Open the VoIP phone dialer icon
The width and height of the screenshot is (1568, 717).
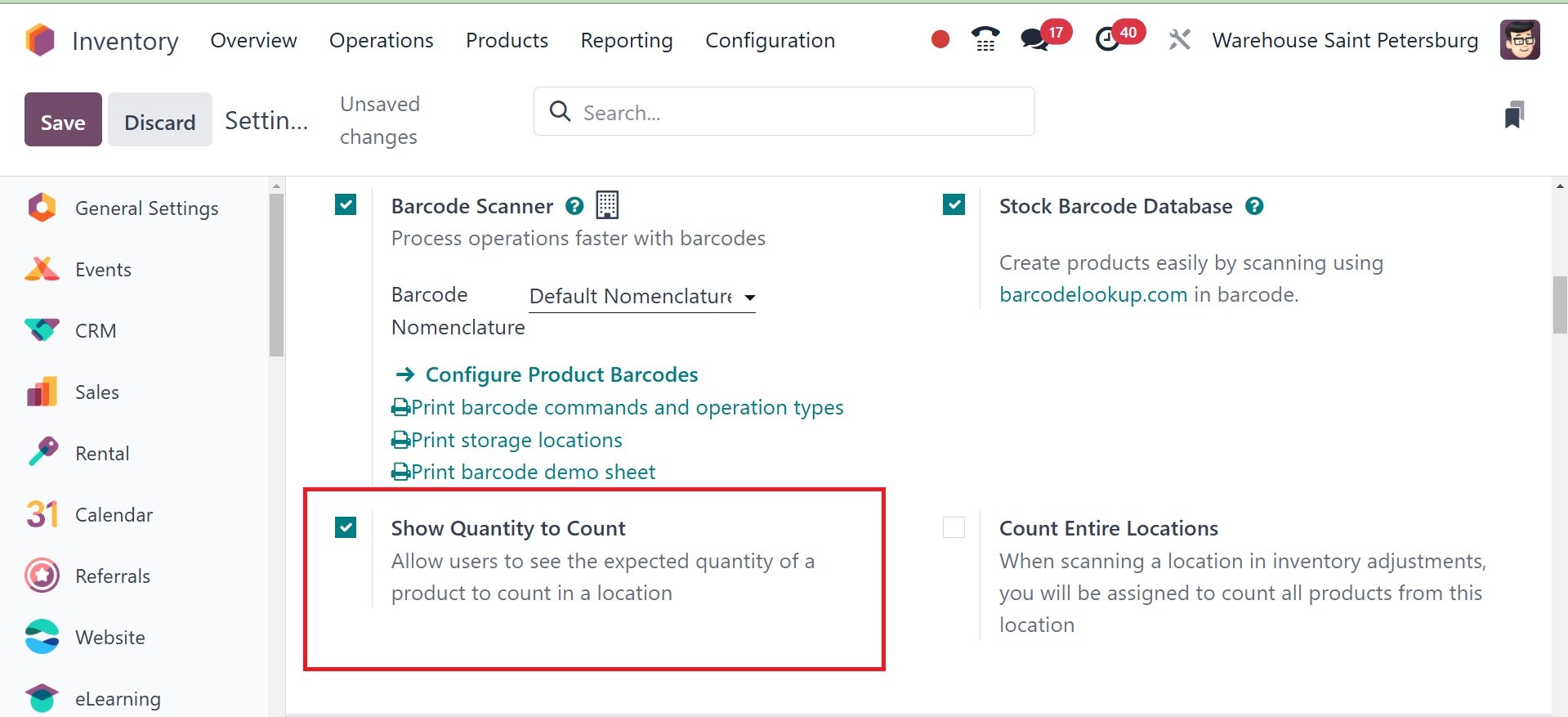[985, 39]
